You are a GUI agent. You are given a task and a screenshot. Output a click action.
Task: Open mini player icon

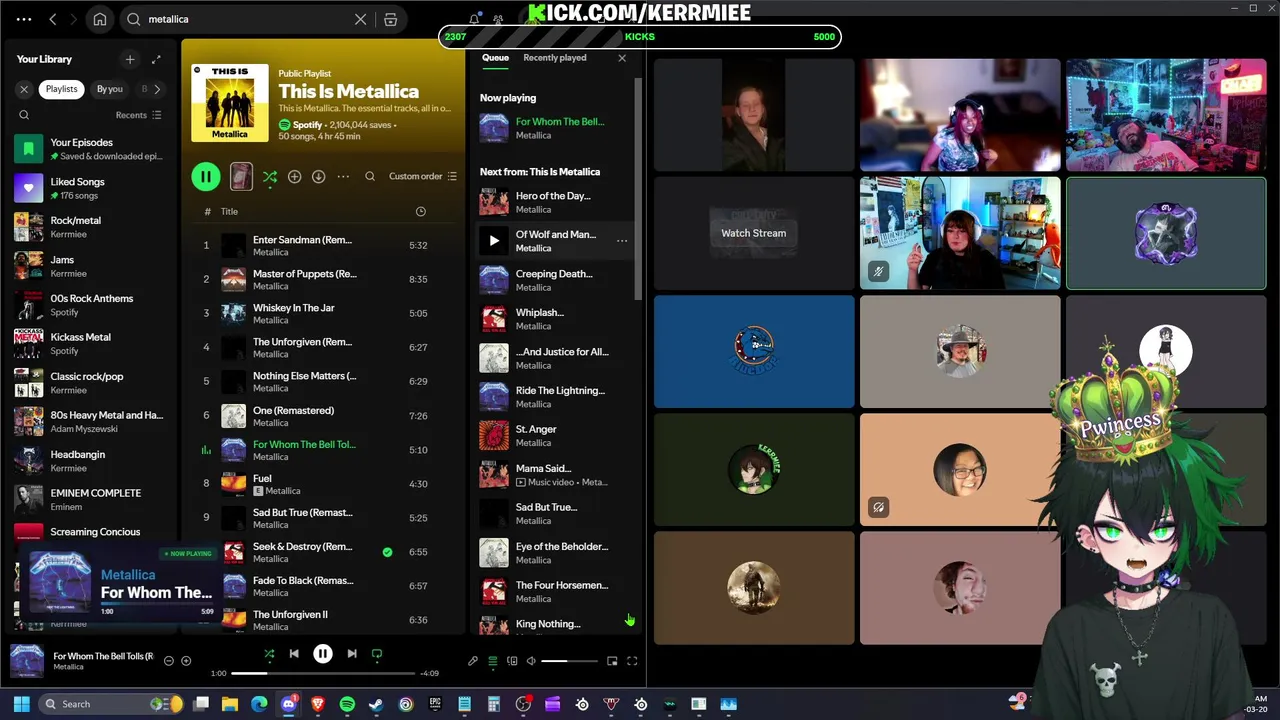click(612, 661)
